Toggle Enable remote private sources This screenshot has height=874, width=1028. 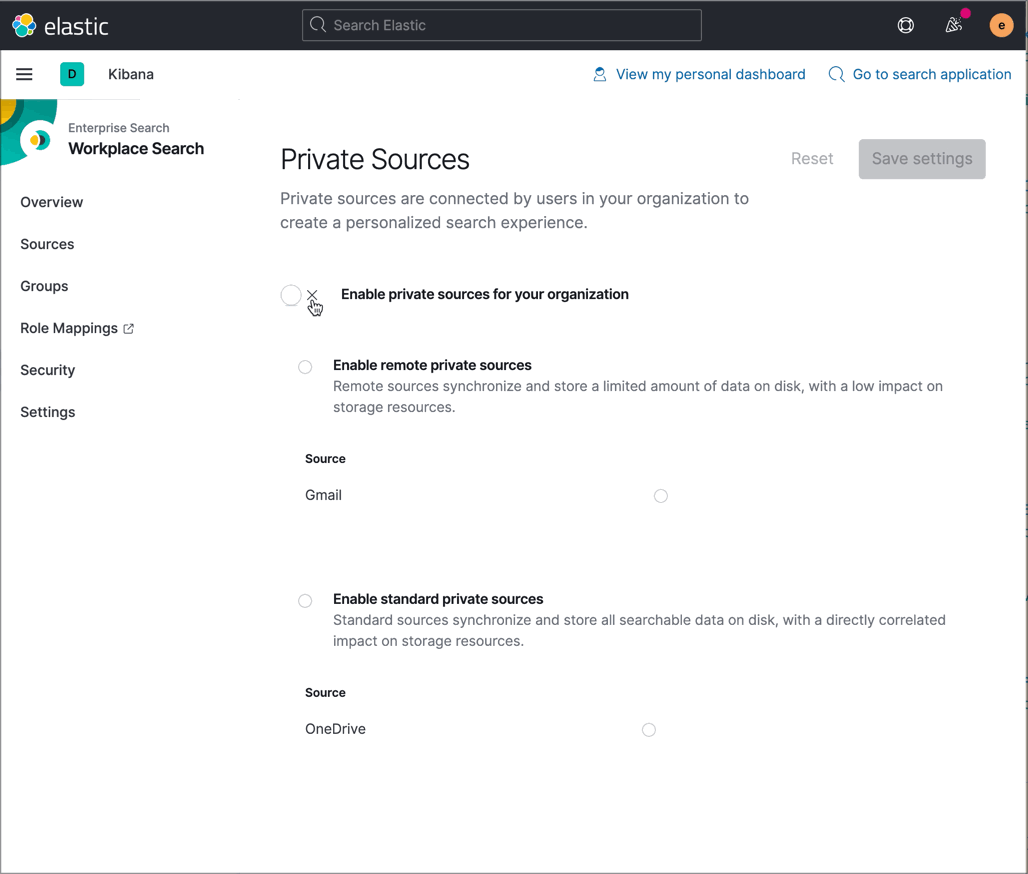click(305, 367)
